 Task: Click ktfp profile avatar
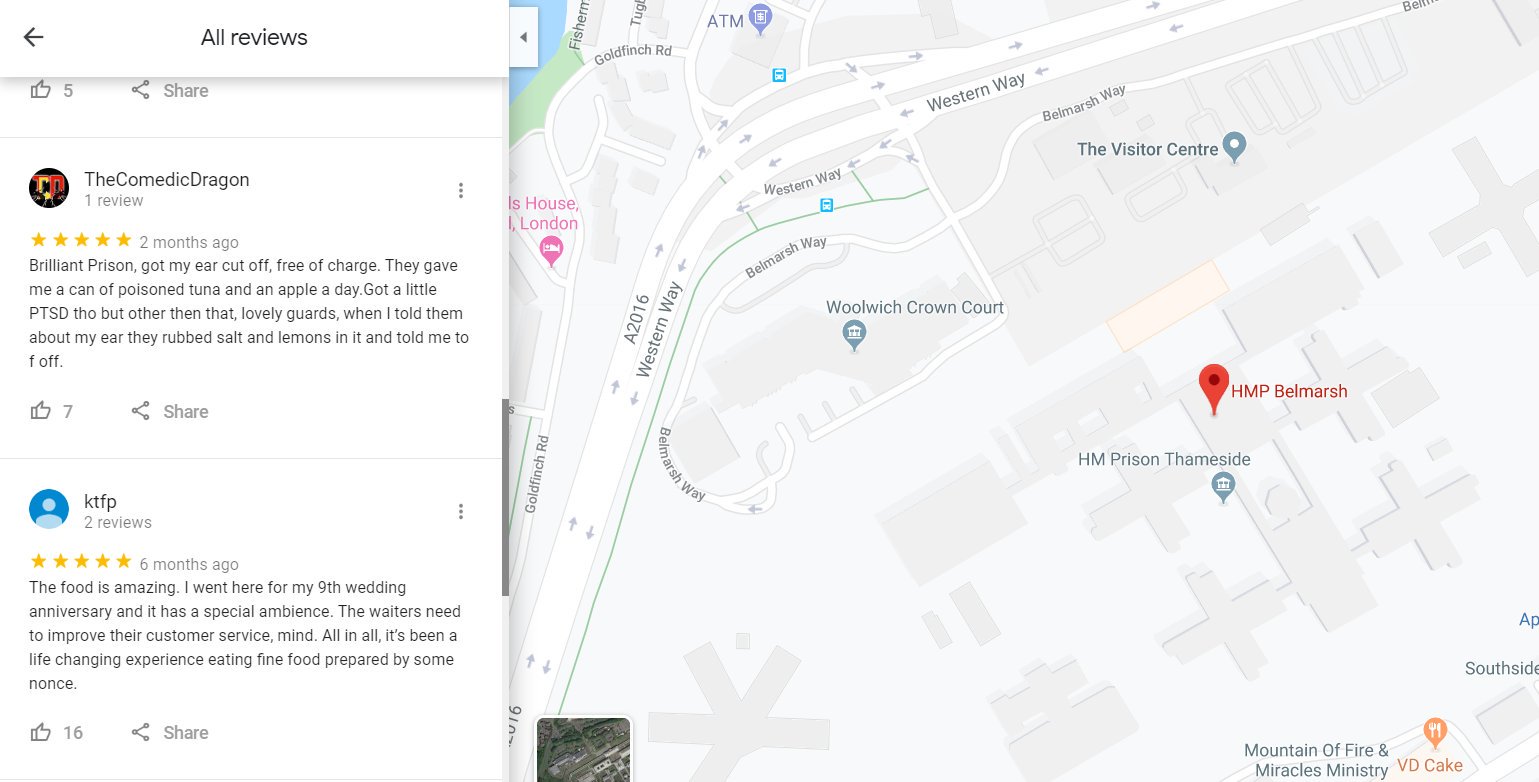tap(49, 509)
